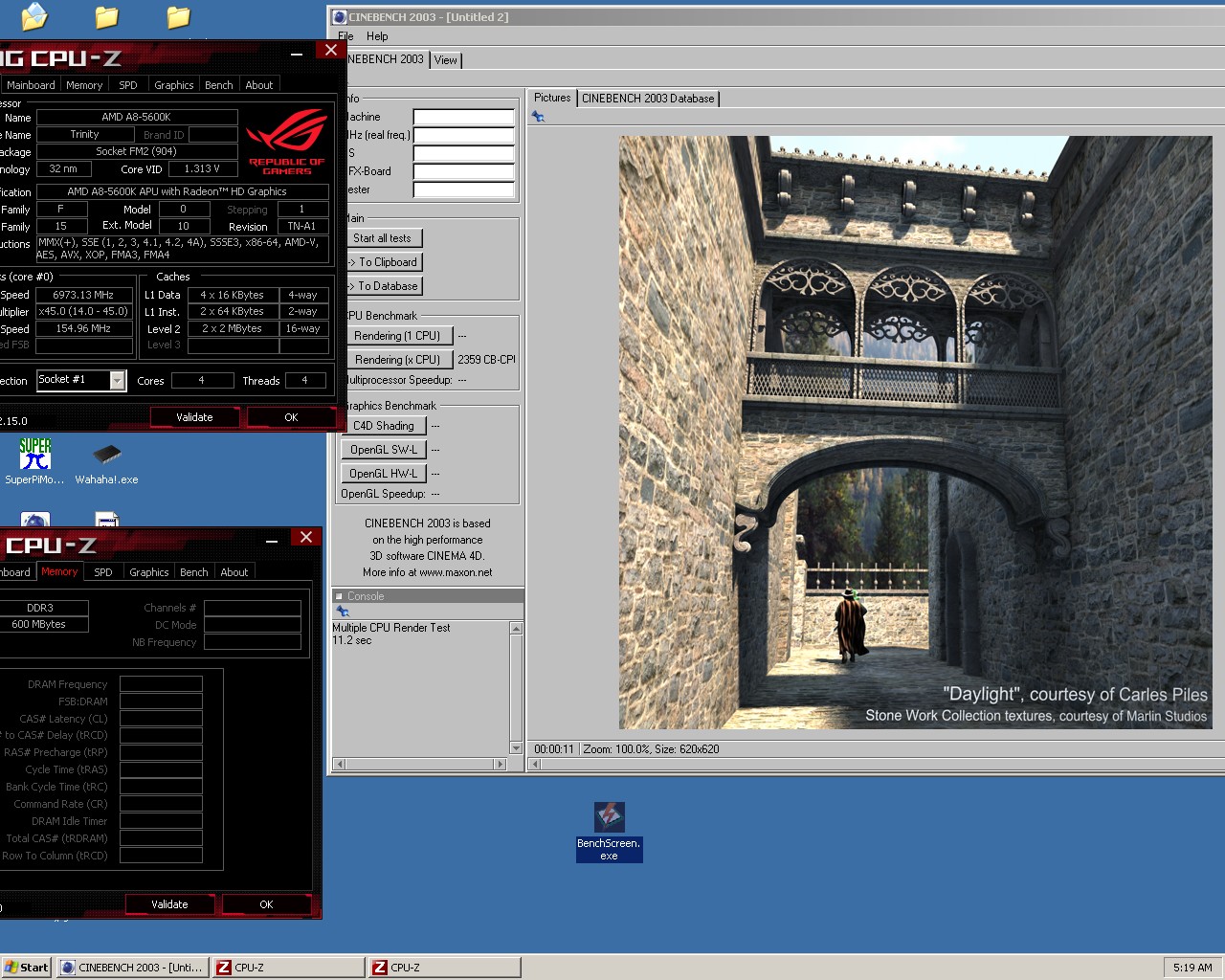
Task: Click the console horizontal scroll right arrow
Action: [x=500, y=764]
